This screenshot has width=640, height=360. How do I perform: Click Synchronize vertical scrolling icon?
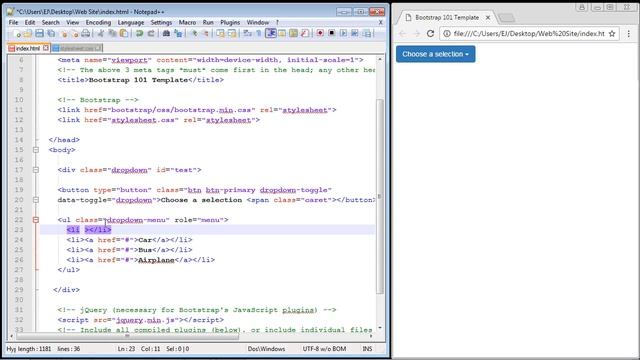click(220, 34)
